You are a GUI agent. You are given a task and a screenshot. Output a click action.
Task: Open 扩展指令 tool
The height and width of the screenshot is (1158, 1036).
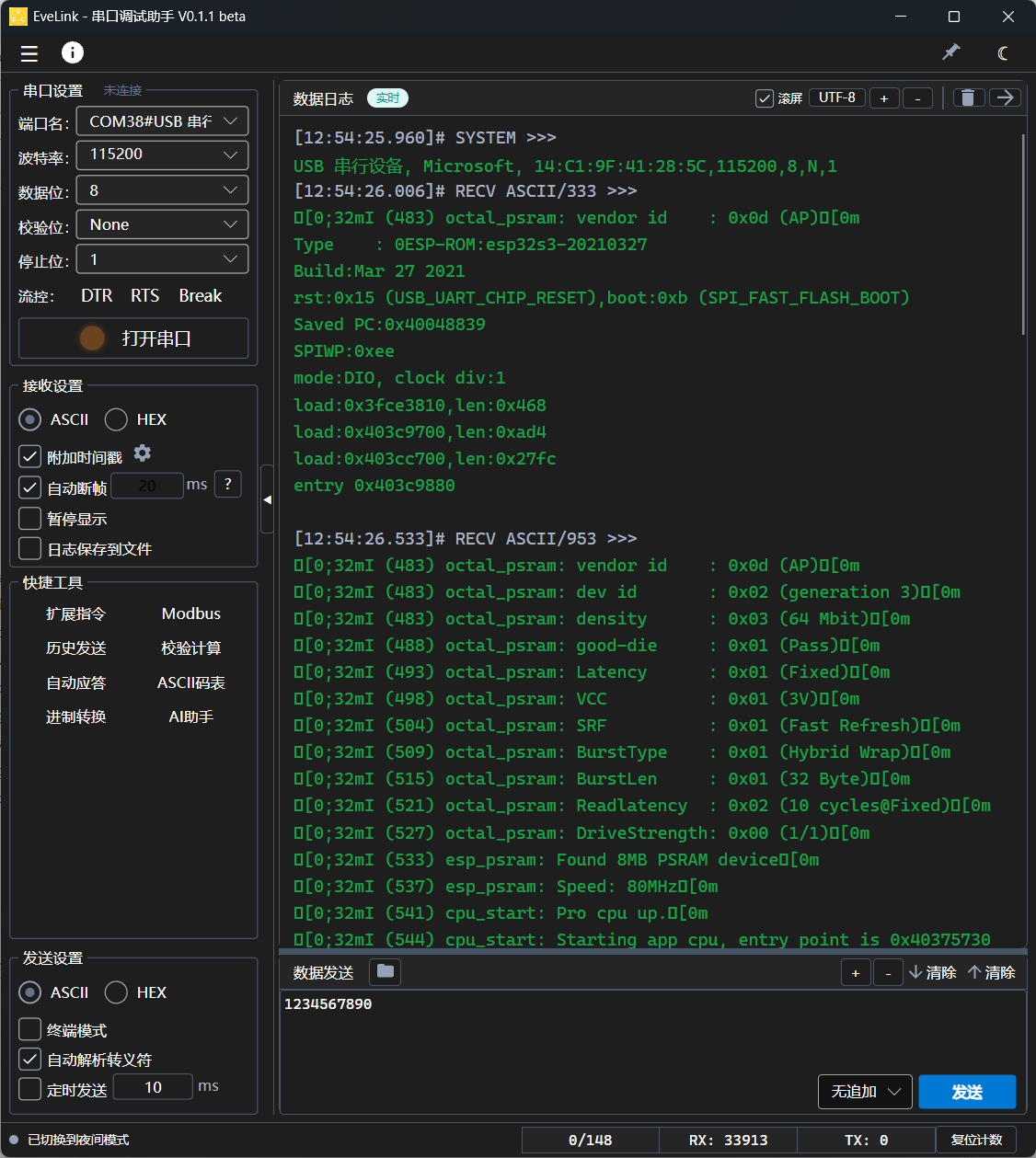point(76,613)
